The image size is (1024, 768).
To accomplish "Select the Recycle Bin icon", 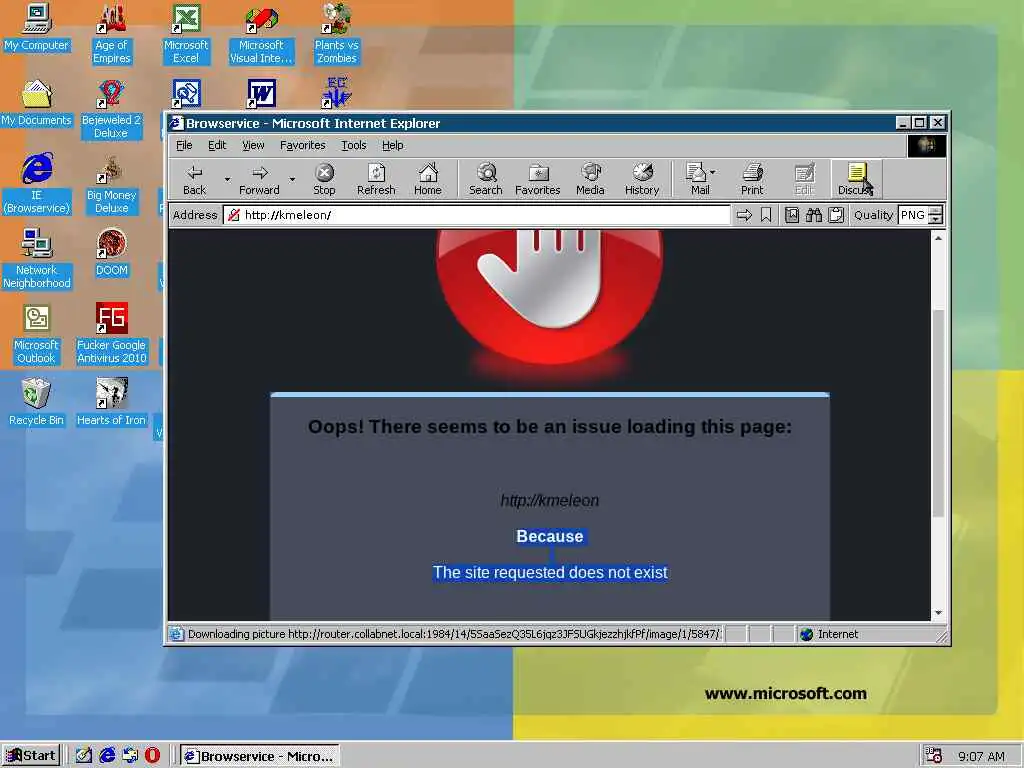I will pyautogui.click(x=36, y=402).
